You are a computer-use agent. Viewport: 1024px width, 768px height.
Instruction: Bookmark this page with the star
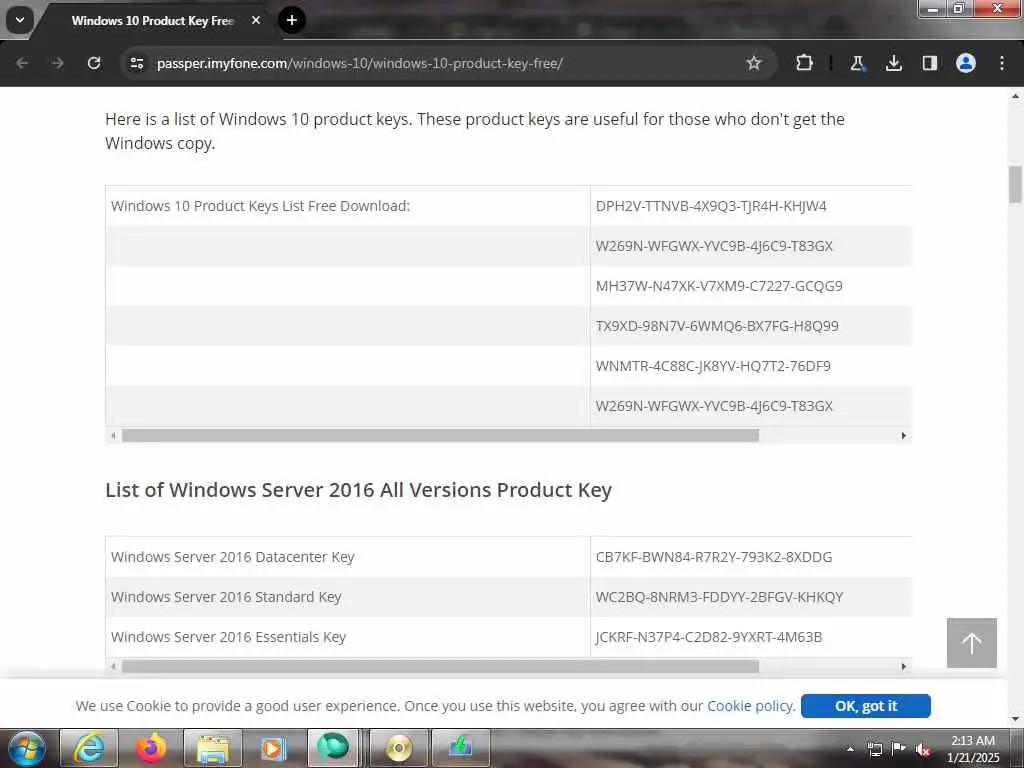[x=754, y=63]
